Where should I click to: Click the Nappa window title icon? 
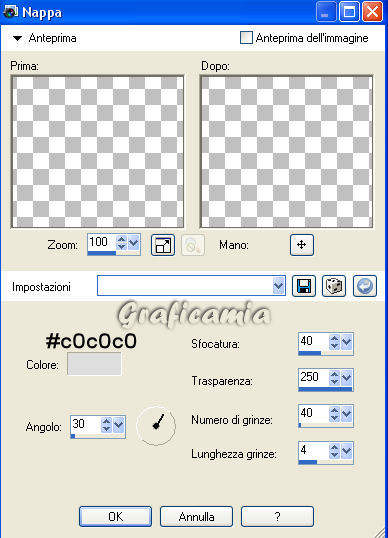pyautogui.click(x=10, y=12)
